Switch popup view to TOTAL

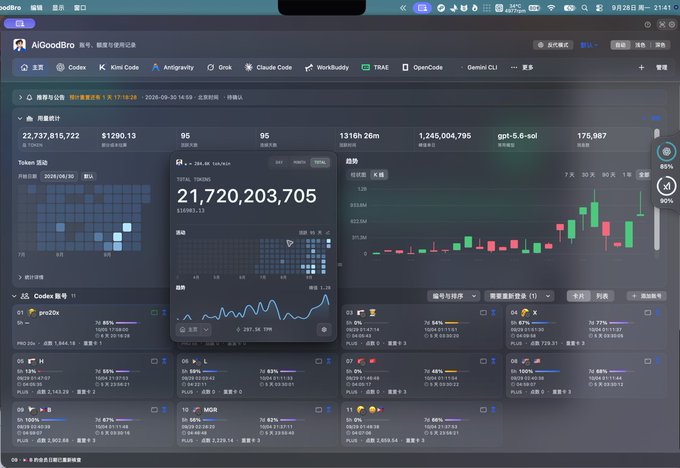point(320,162)
